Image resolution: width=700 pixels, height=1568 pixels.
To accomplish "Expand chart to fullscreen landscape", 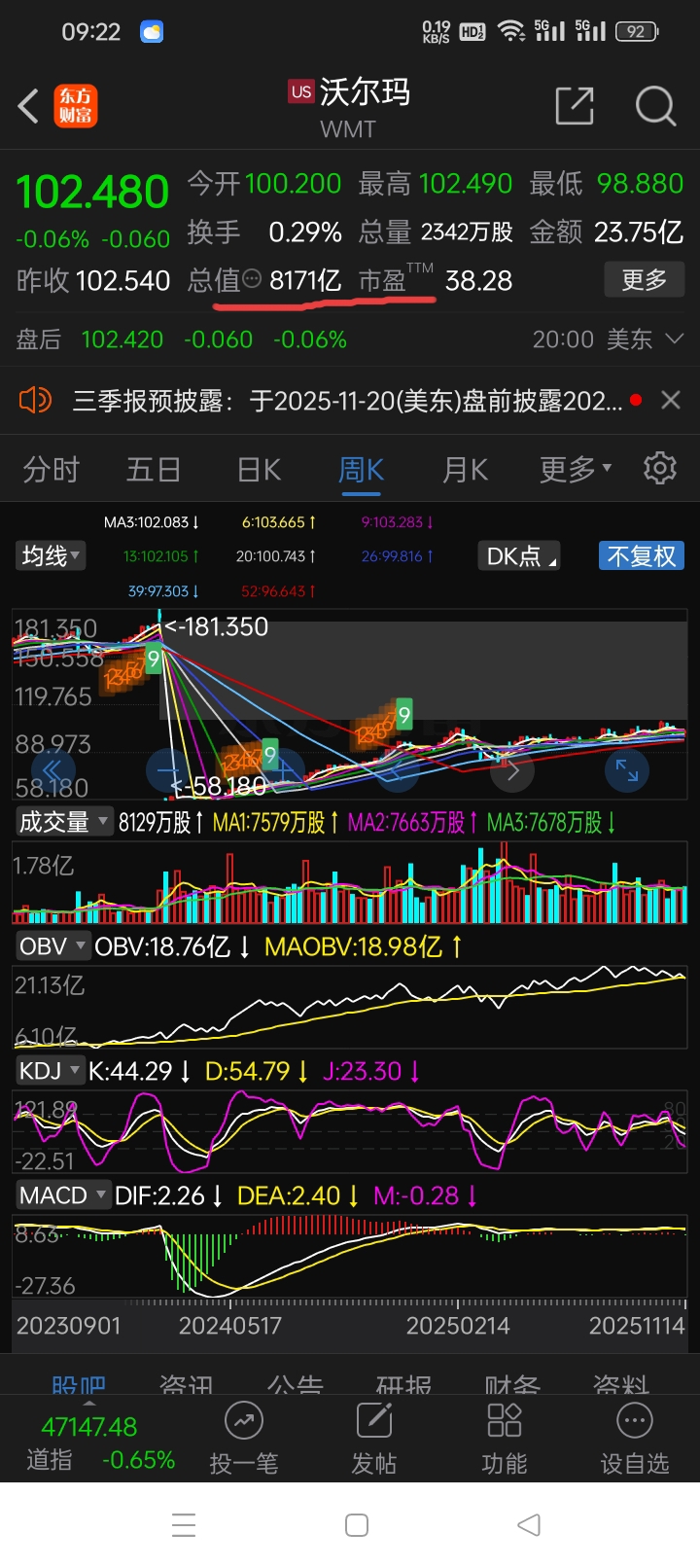I will click(x=627, y=771).
